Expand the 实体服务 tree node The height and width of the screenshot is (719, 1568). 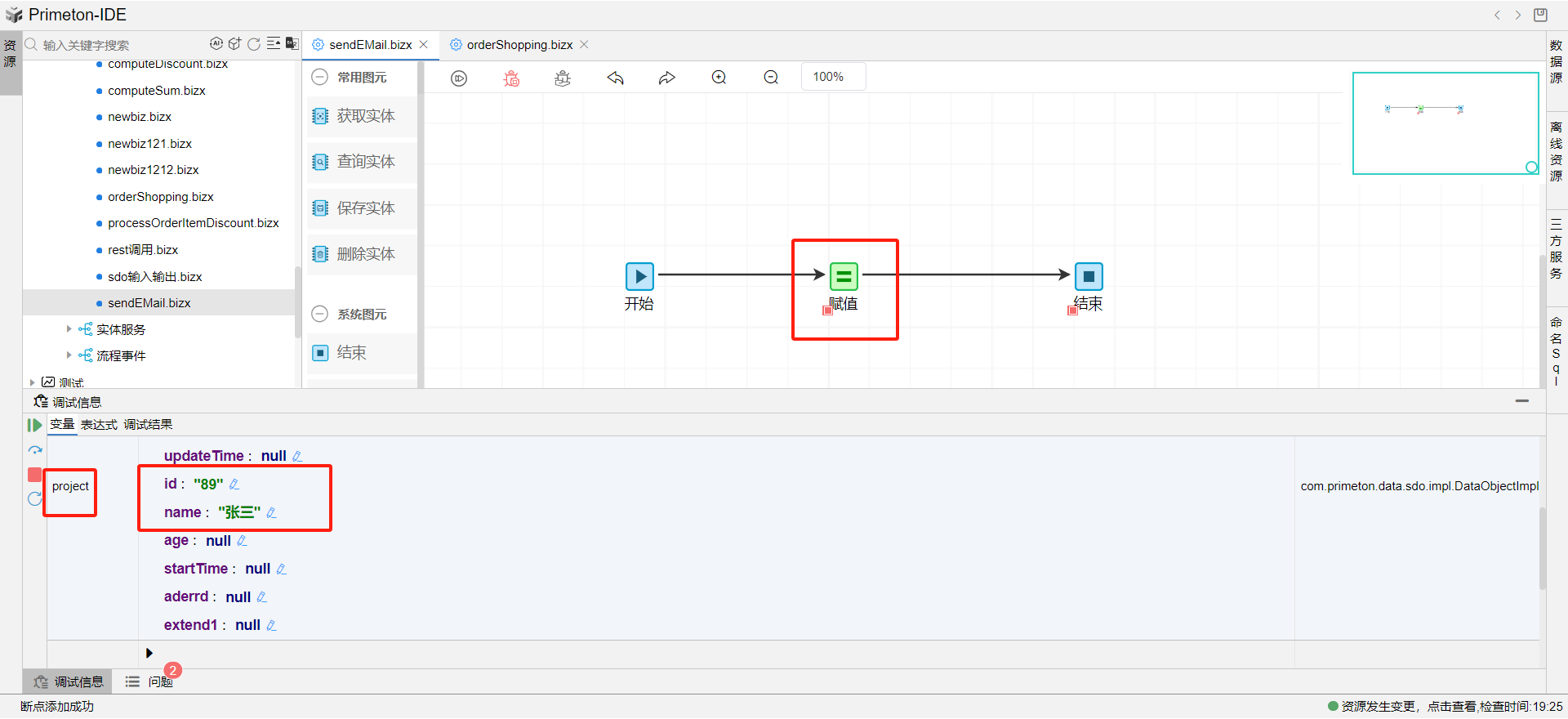click(69, 329)
